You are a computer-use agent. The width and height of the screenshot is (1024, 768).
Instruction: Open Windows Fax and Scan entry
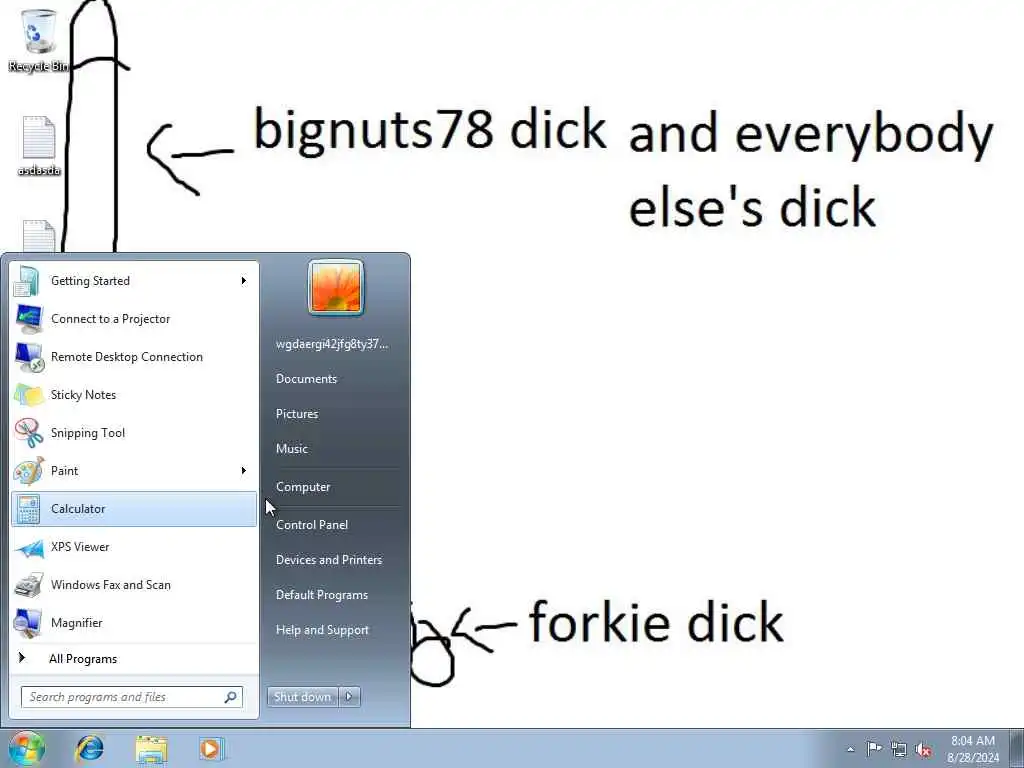pyautogui.click(x=134, y=585)
